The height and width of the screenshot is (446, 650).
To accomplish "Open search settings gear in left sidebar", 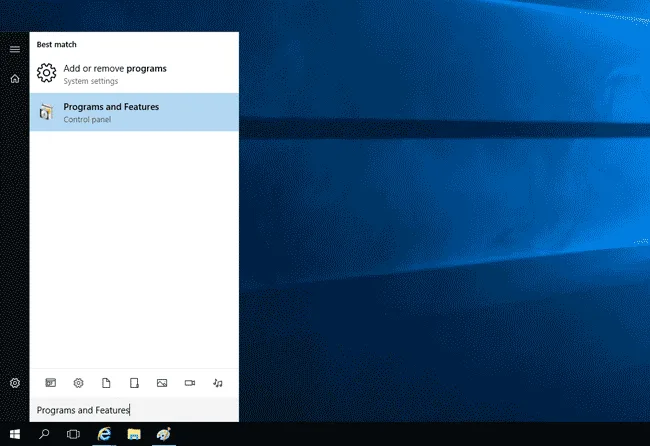I will 15,383.
